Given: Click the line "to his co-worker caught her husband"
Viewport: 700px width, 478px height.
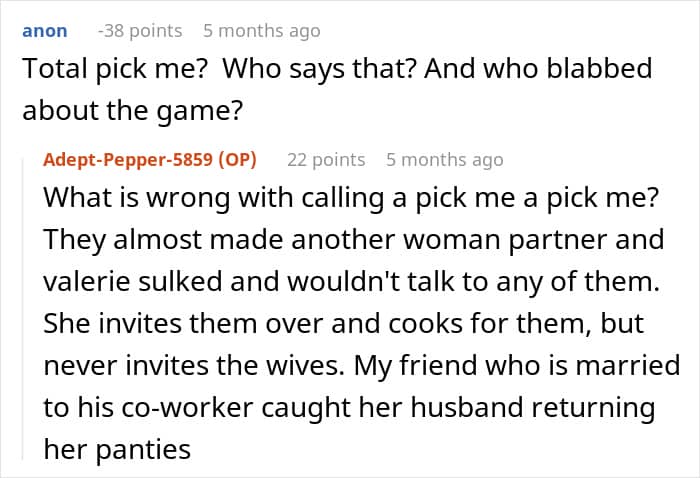Looking at the screenshot, I should 349,407.
